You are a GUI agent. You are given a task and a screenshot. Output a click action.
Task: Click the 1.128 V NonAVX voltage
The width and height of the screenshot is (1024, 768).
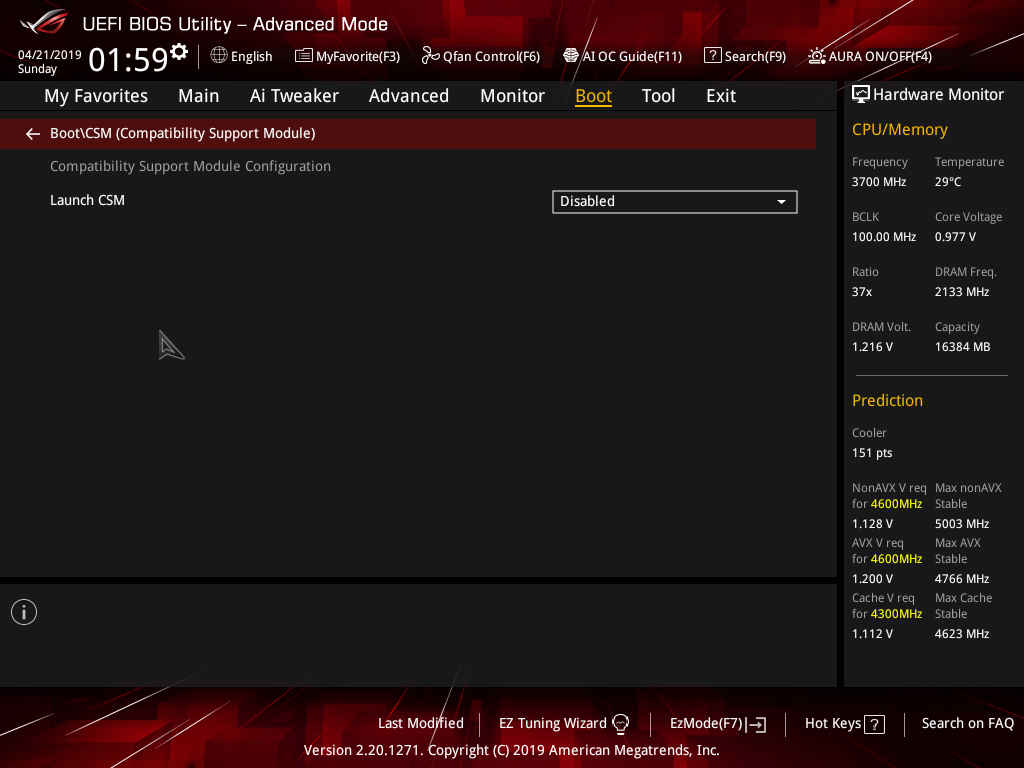point(872,524)
